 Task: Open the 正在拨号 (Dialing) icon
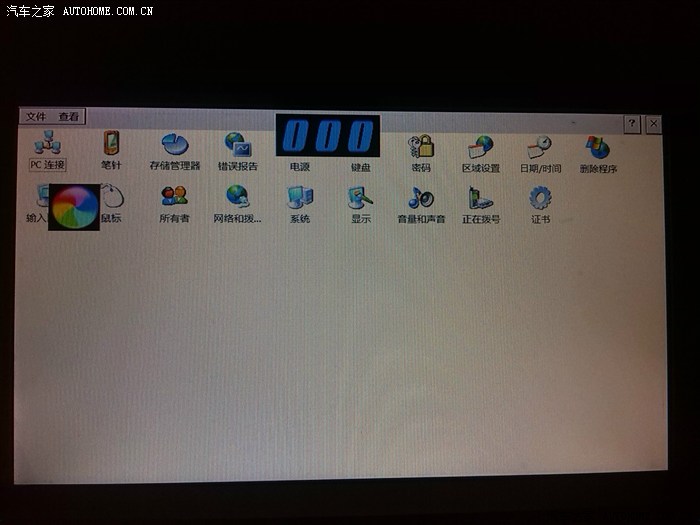pyautogui.click(x=481, y=199)
